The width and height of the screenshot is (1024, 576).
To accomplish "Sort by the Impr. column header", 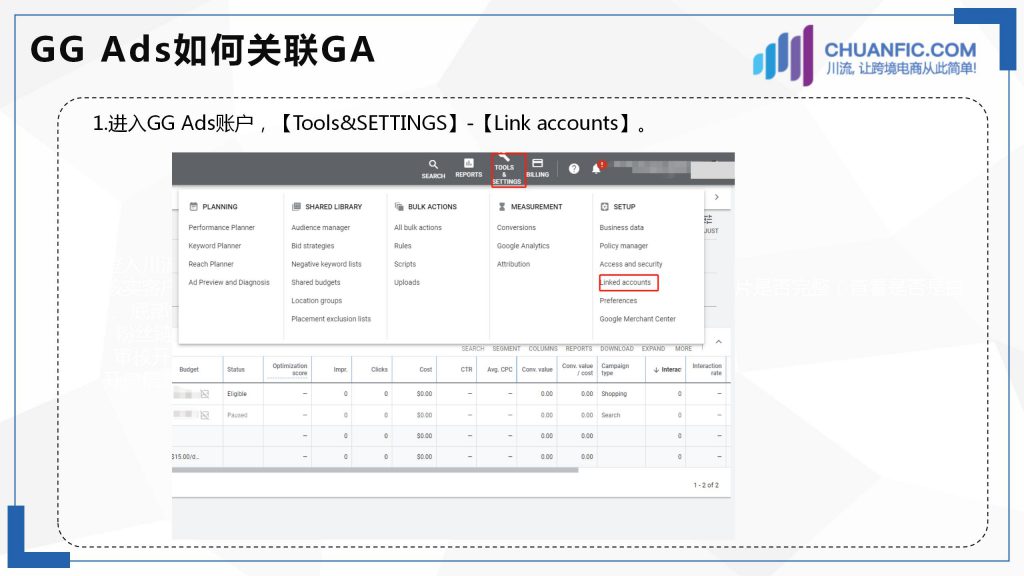I will pos(340,370).
